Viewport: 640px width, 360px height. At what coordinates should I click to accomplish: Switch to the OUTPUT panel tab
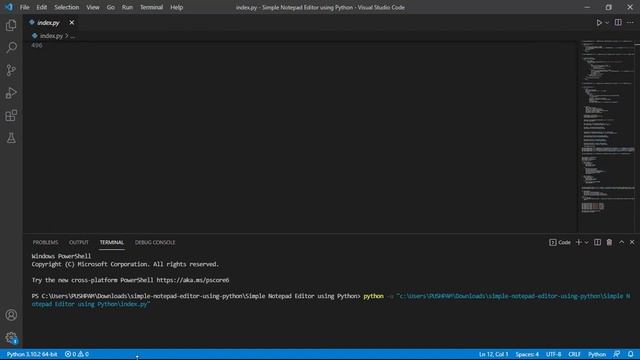tap(79, 242)
